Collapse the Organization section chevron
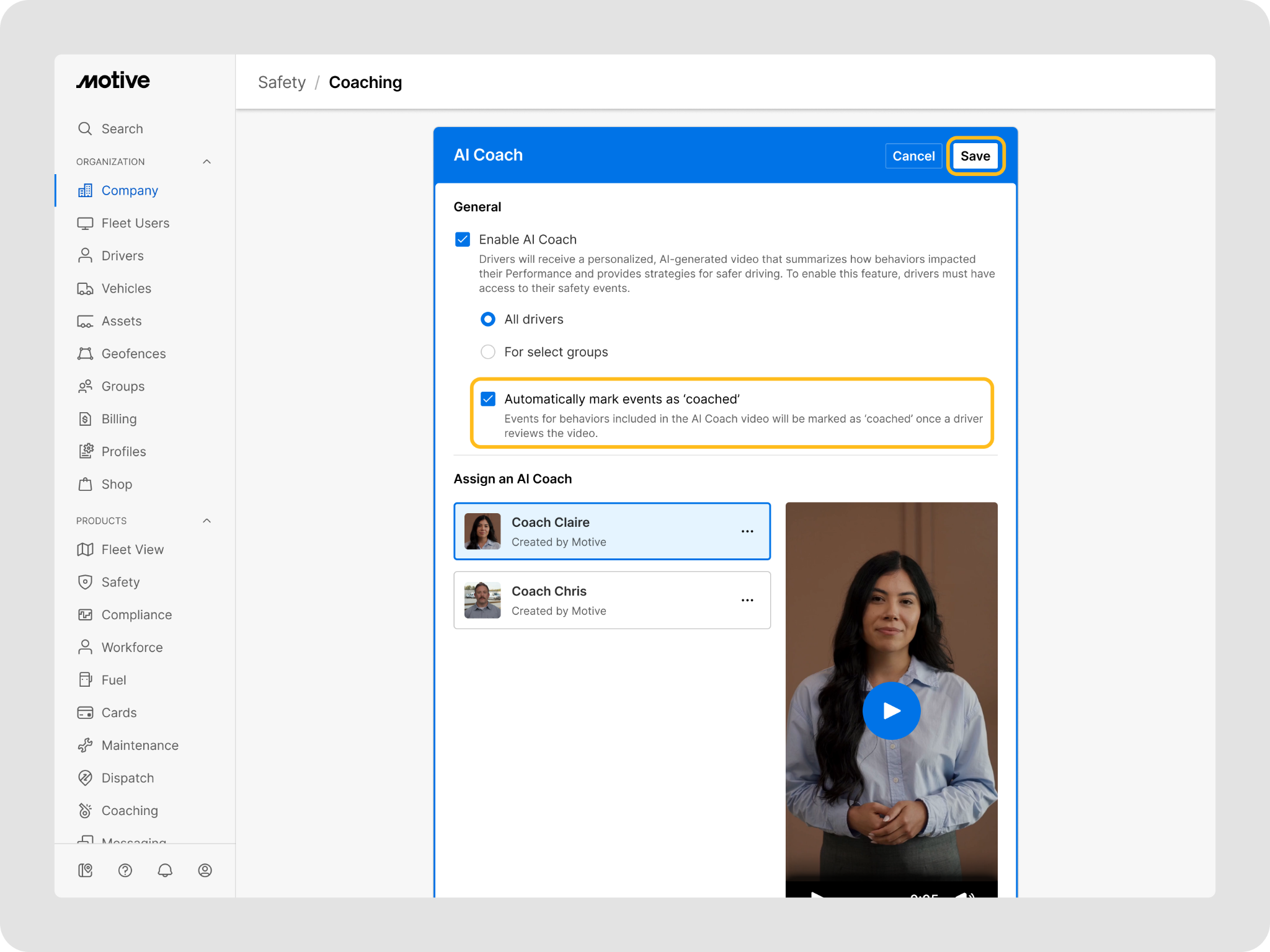This screenshot has width=1270, height=952. pyautogui.click(x=207, y=162)
